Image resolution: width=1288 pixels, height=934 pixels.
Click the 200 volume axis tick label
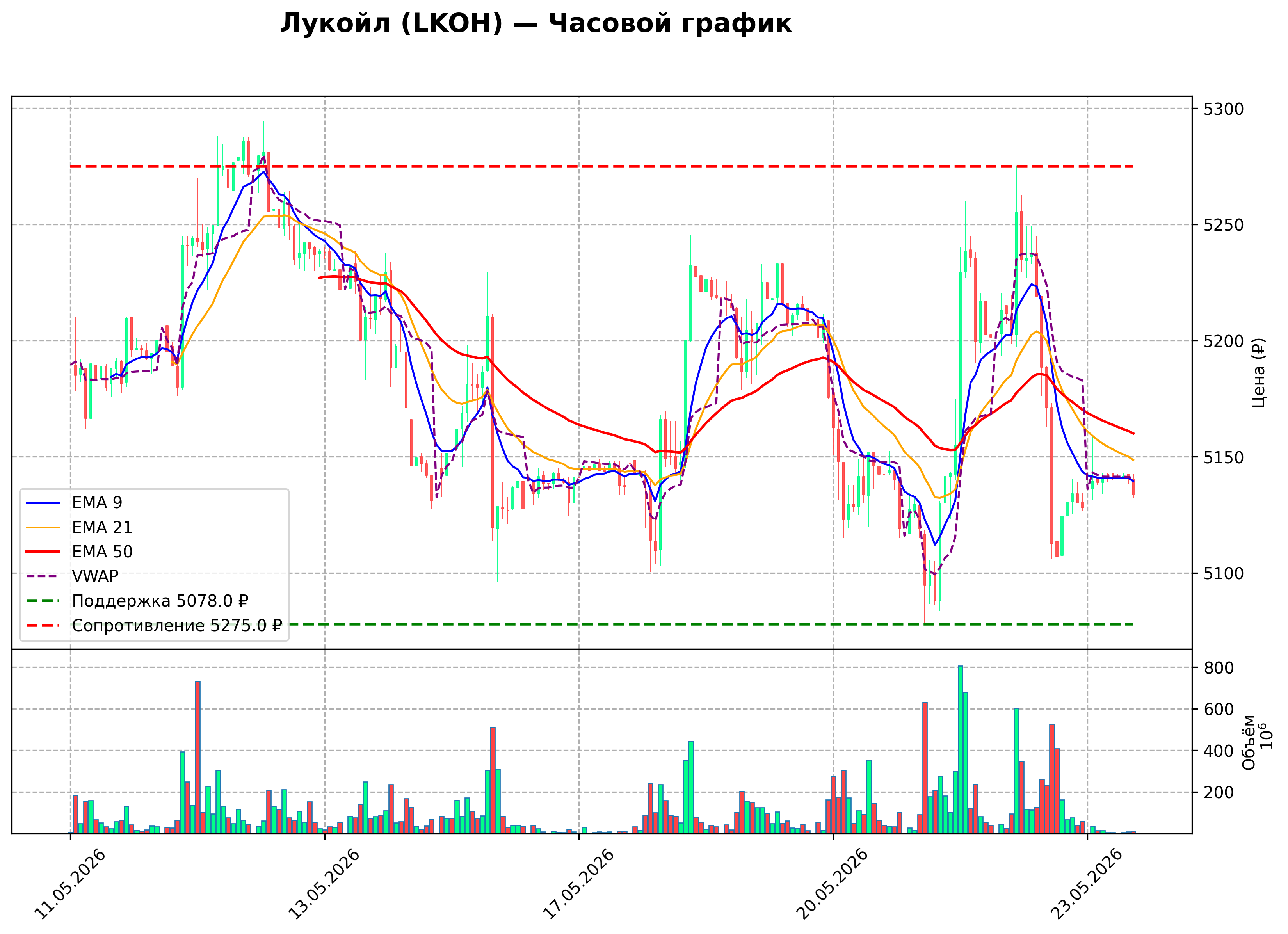pyautogui.click(x=1219, y=793)
